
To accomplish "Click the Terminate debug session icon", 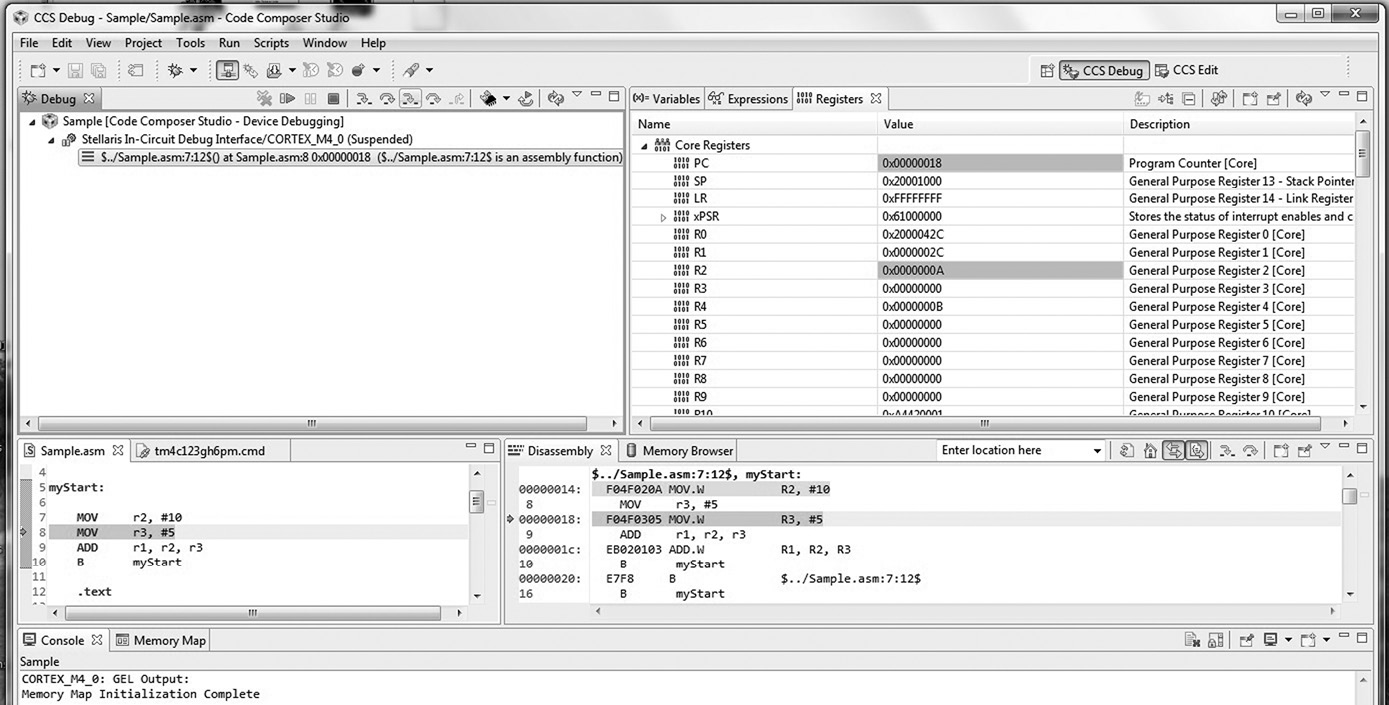I will pos(335,97).
